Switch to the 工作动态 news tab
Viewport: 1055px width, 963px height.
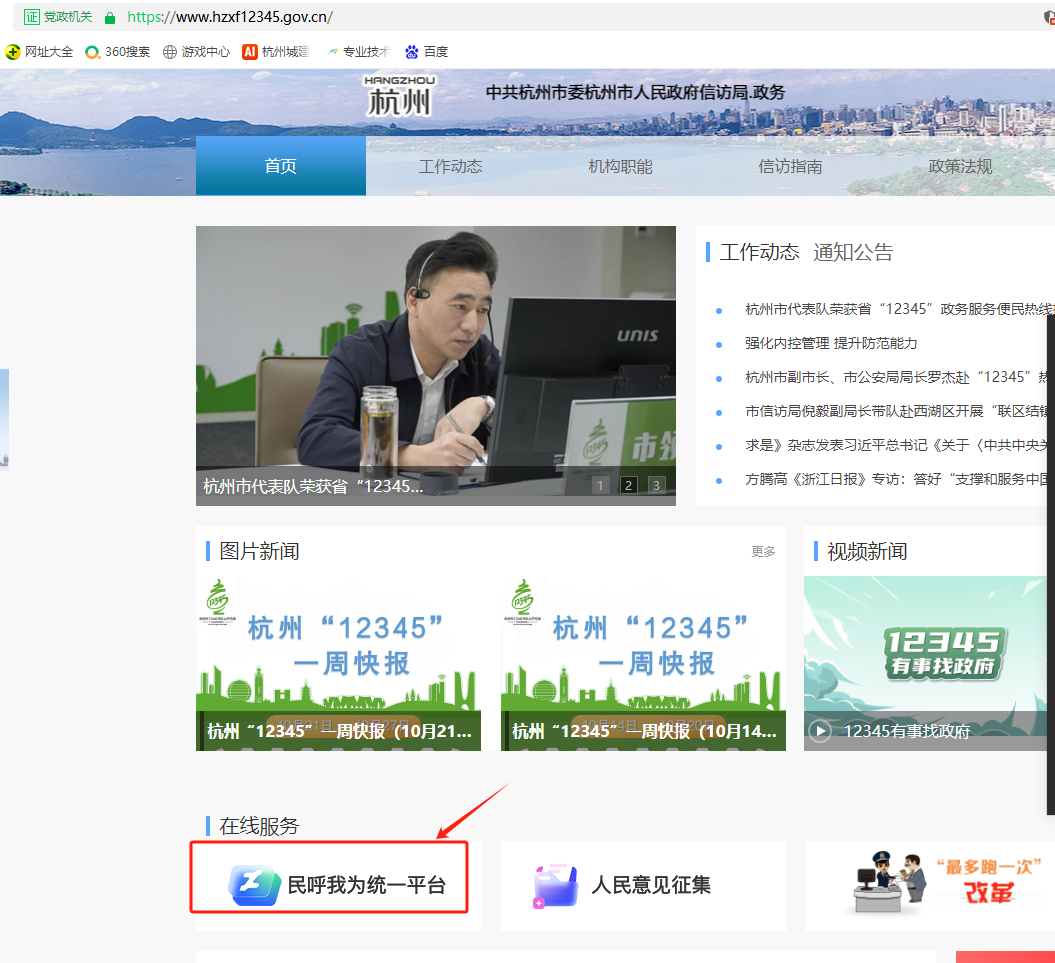(x=759, y=252)
